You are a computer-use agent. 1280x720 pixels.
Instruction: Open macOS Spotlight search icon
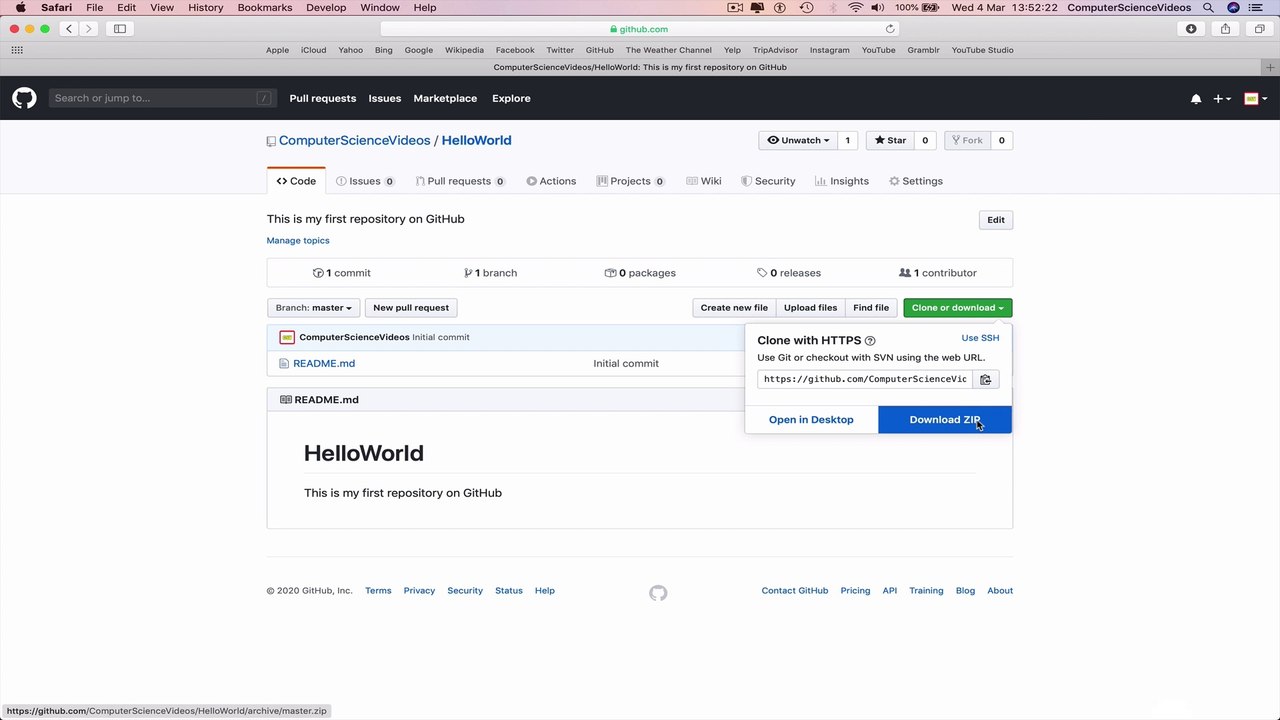click(1209, 7)
